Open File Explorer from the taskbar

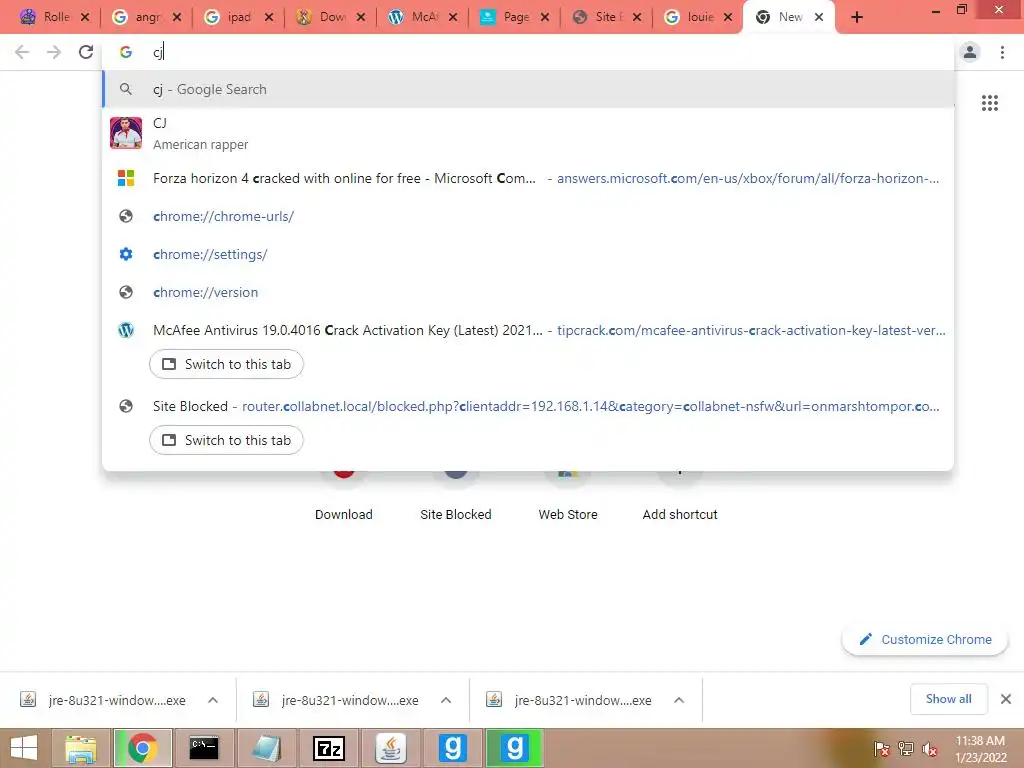coord(81,748)
